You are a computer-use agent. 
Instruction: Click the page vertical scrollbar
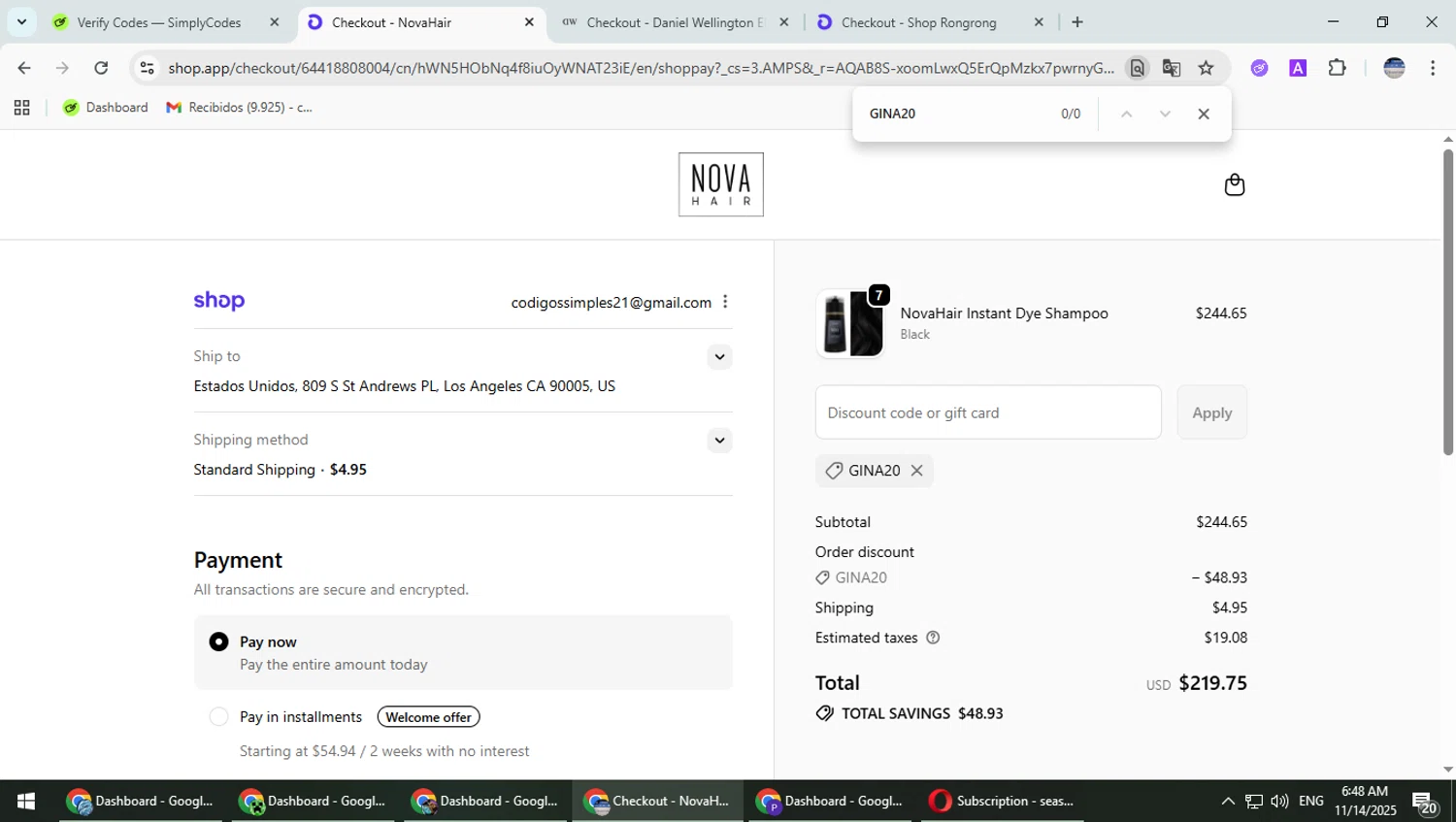pyautogui.click(x=1447, y=302)
